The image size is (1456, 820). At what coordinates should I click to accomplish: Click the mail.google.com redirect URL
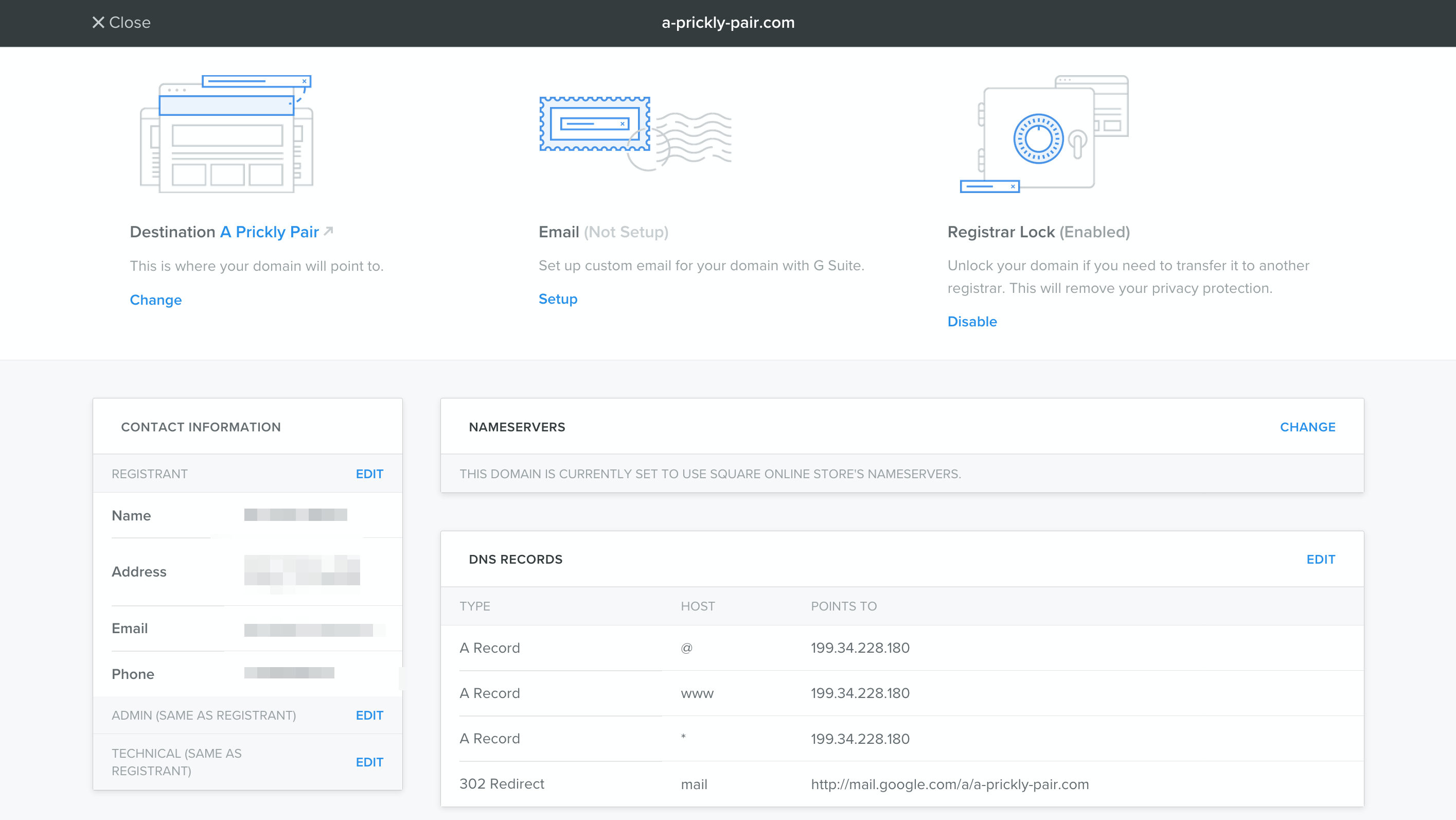point(950,784)
